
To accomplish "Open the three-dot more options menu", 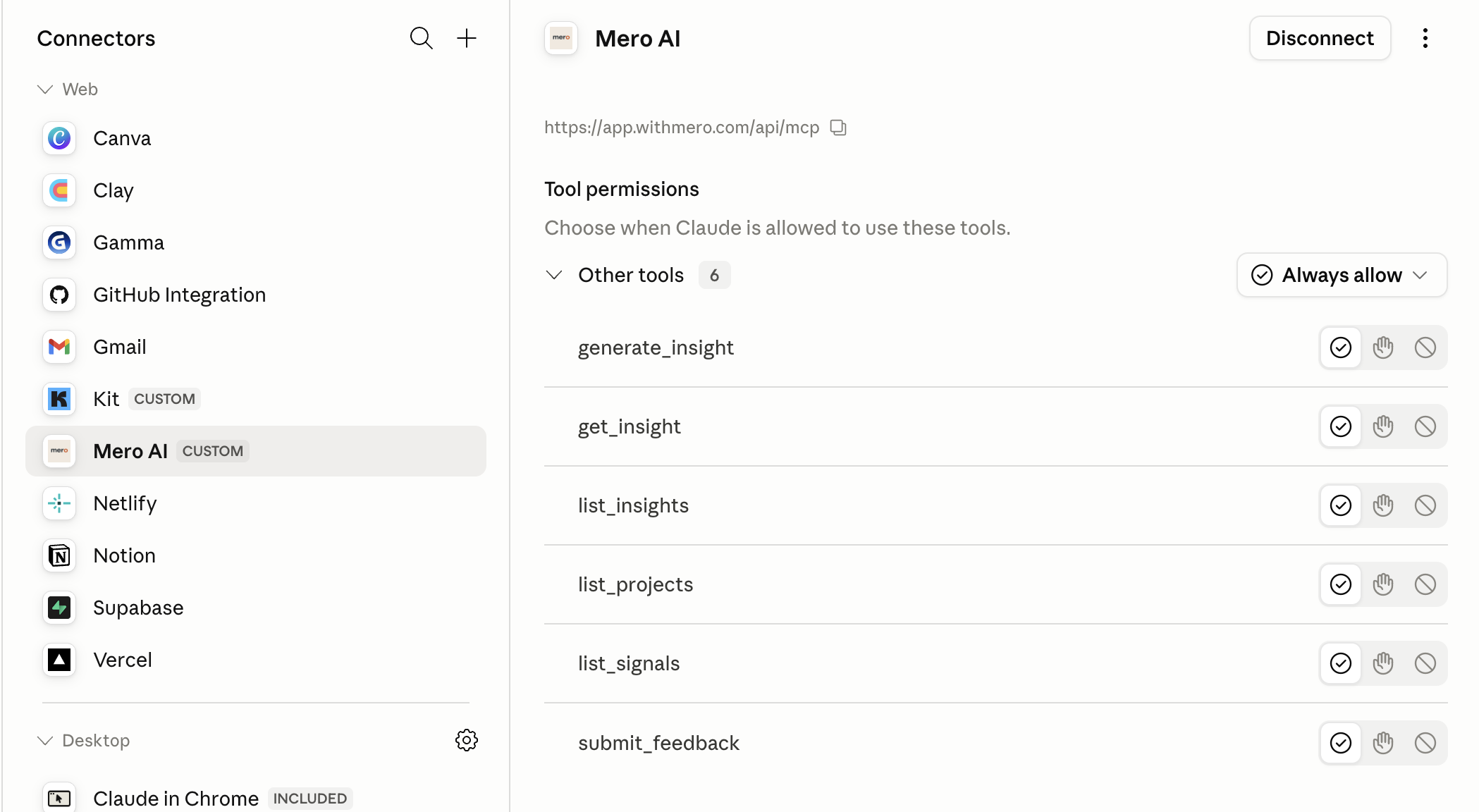I will (1425, 38).
